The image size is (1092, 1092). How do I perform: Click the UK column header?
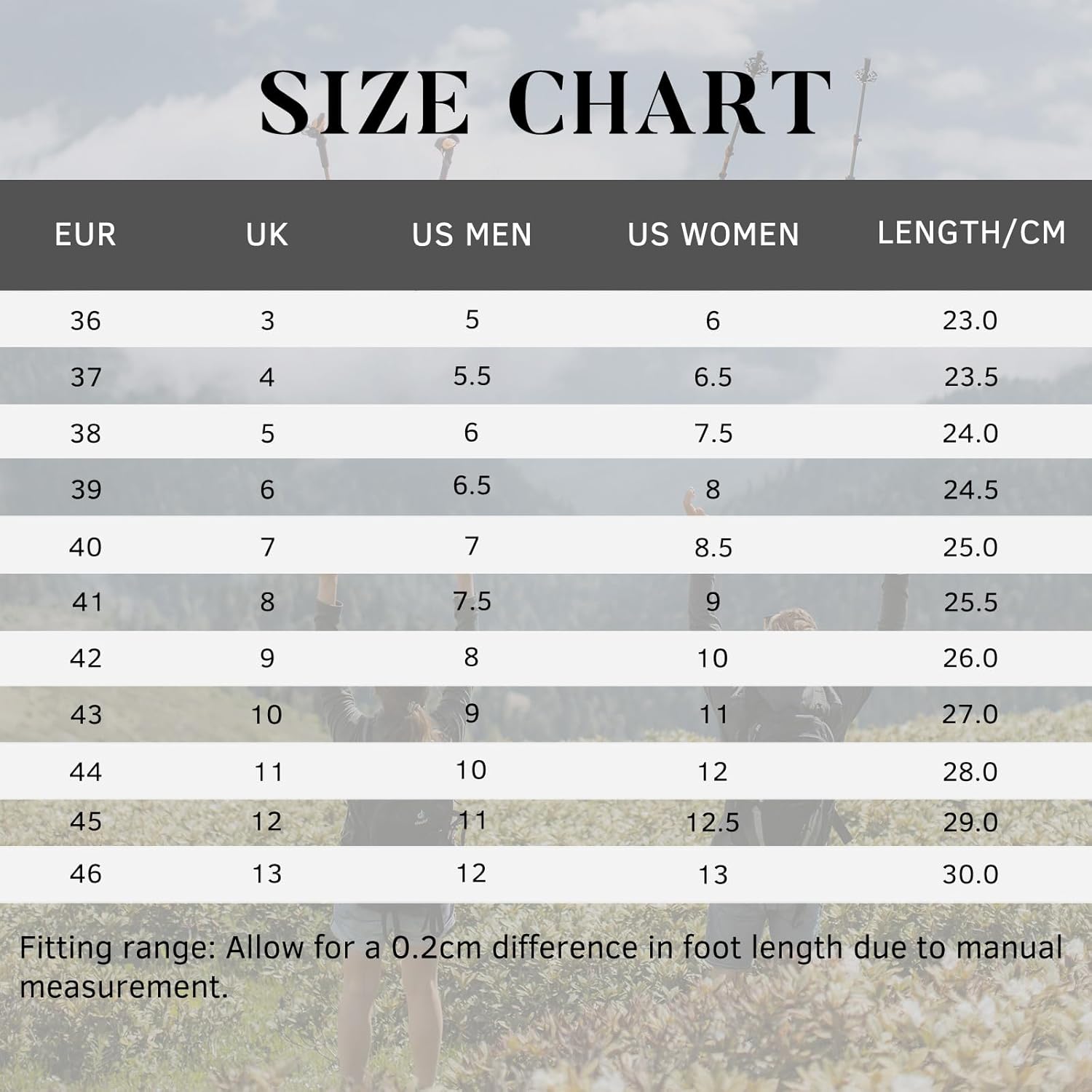(x=267, y=234)
